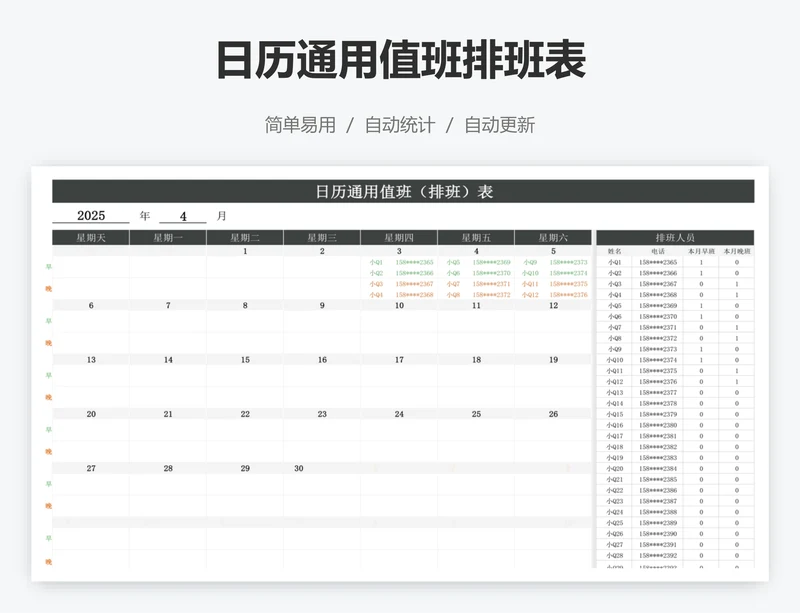Click 小Q13 in the staff list

[614, 393]
